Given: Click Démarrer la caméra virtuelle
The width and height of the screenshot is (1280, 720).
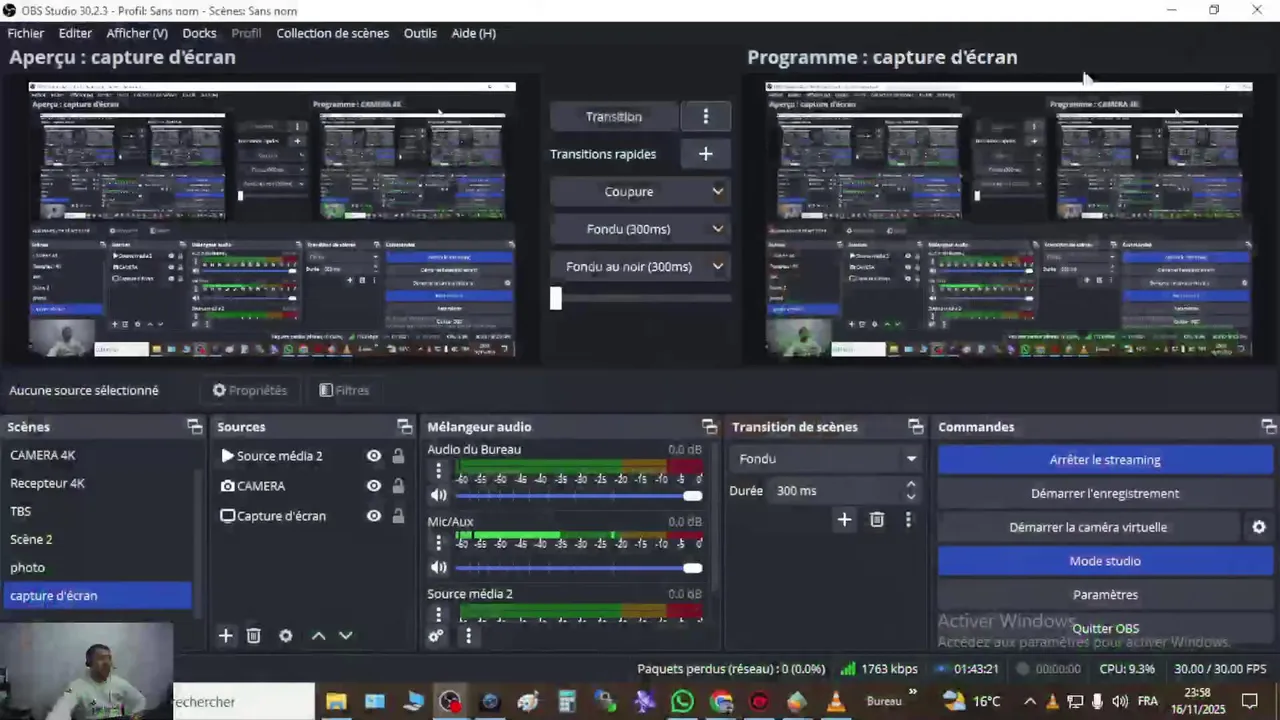Looking at the screenshot, I should click(x=1088, y=527).
